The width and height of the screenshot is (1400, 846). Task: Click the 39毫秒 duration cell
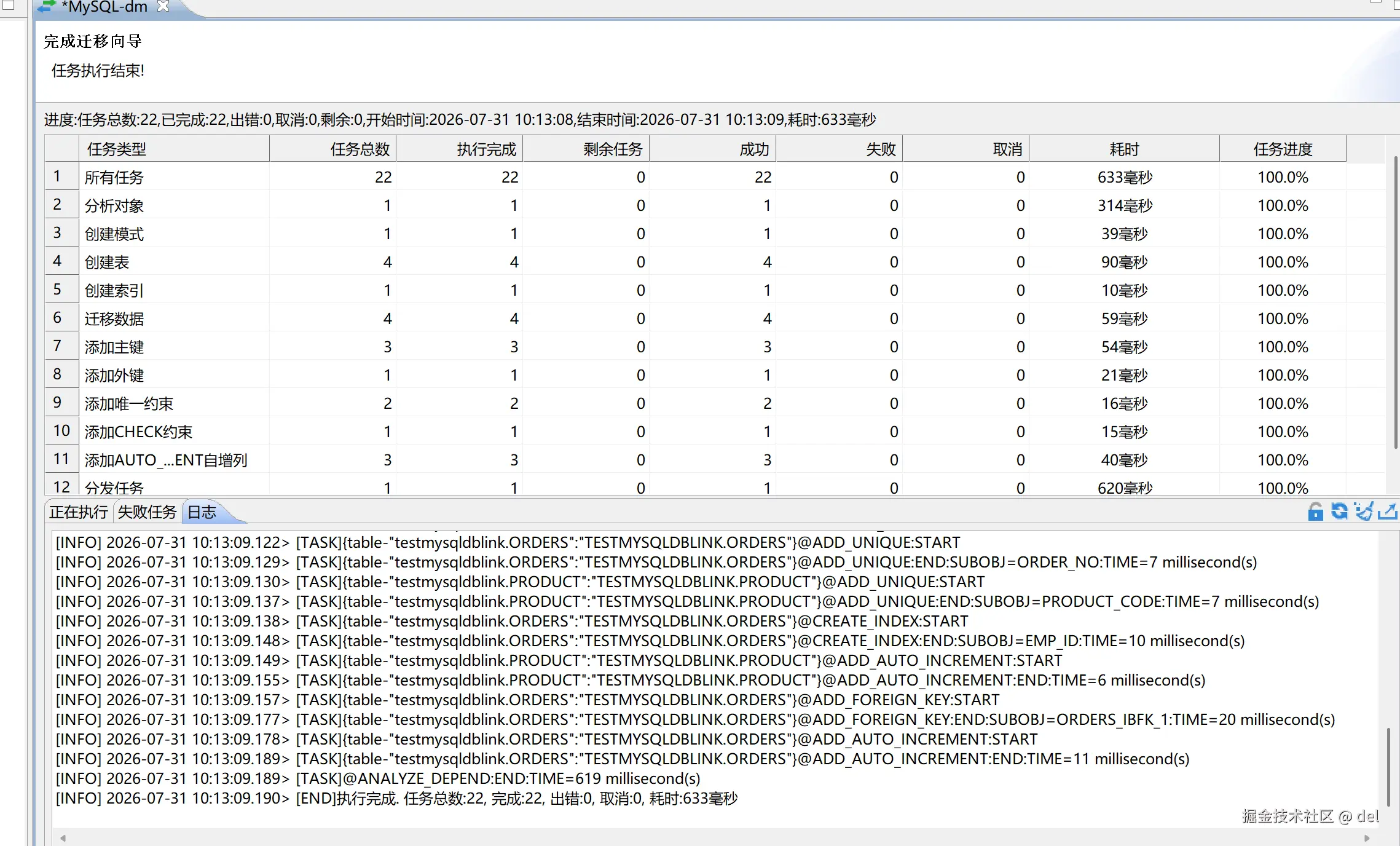[x=1125, y=234]
